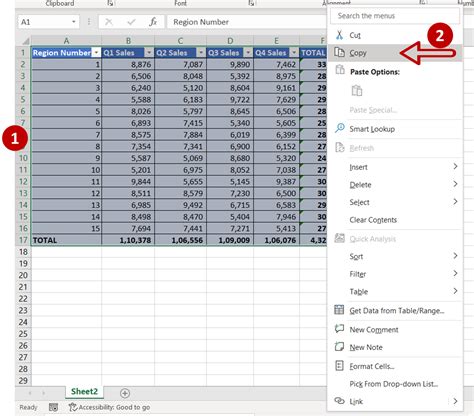Click the previous sheet navigation arrow
Screen dimensions: 474x416
[30, 393]
